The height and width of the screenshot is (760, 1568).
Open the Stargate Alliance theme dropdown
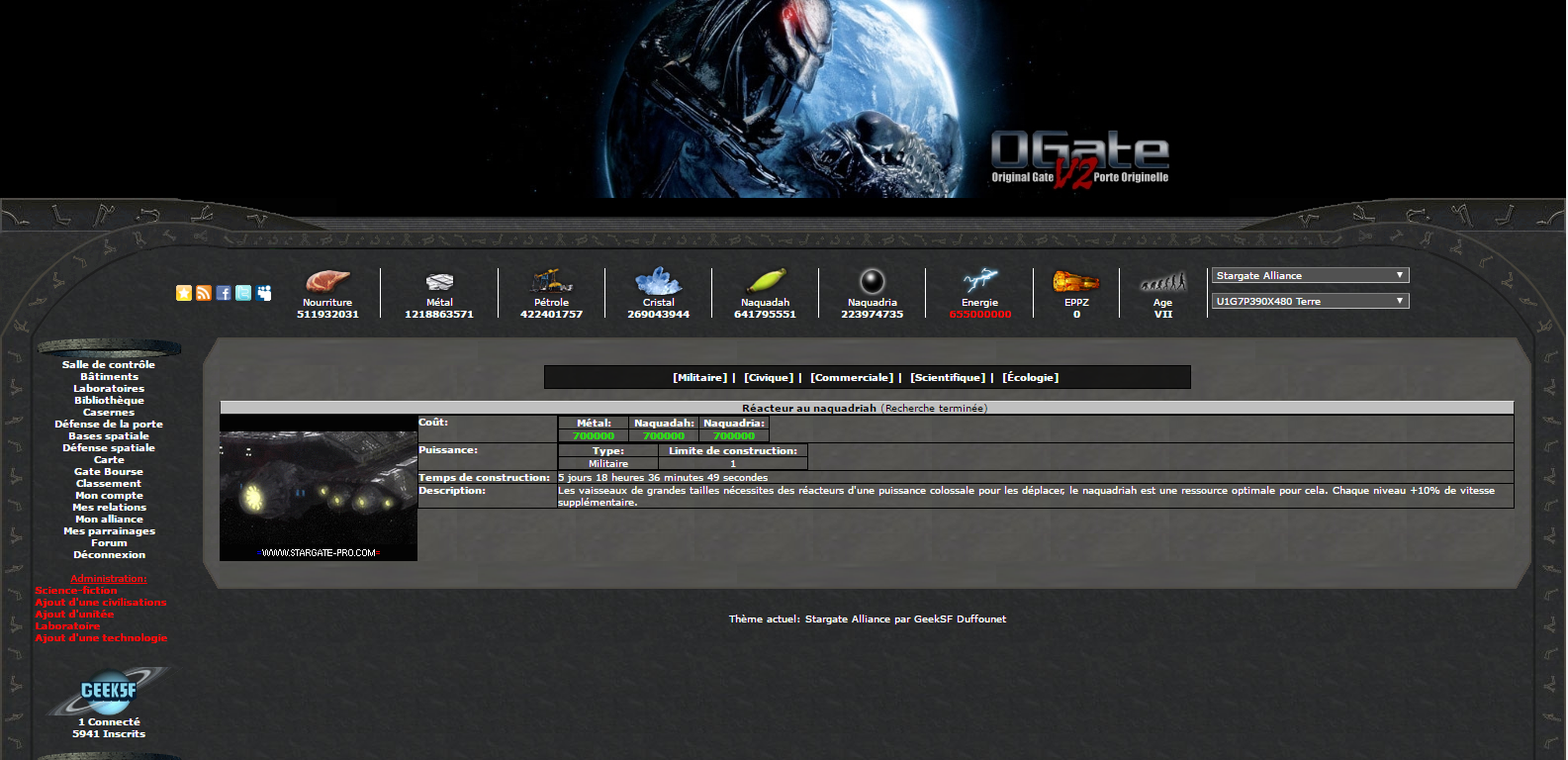pos(1310,275)
